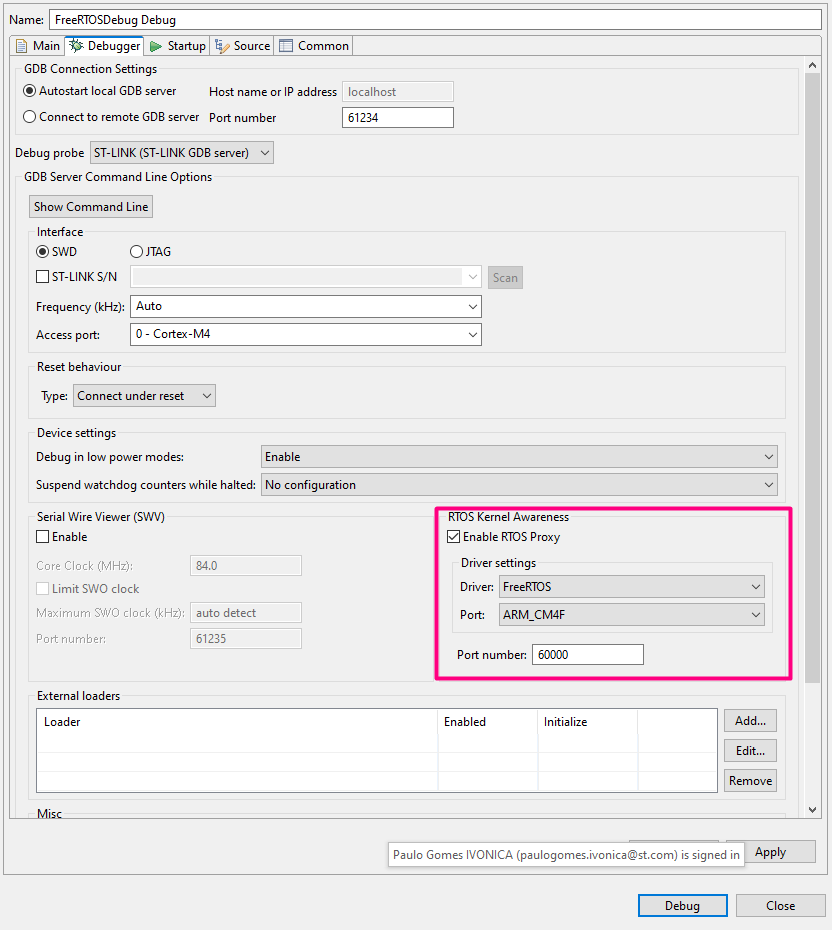The image size is (832, 930).
Task: Click the localhost host name field
Action: tap(398, 91)
